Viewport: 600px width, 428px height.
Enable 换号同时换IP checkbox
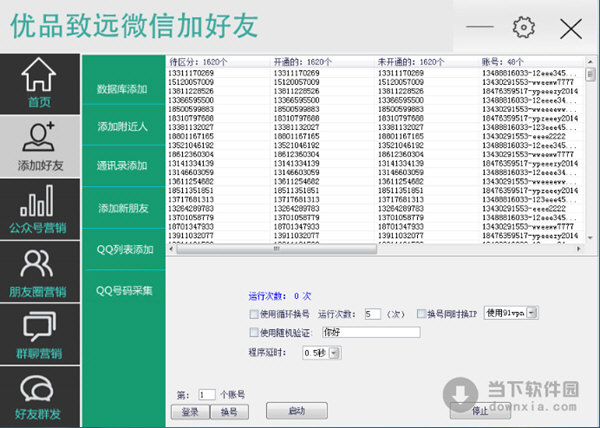421,314
